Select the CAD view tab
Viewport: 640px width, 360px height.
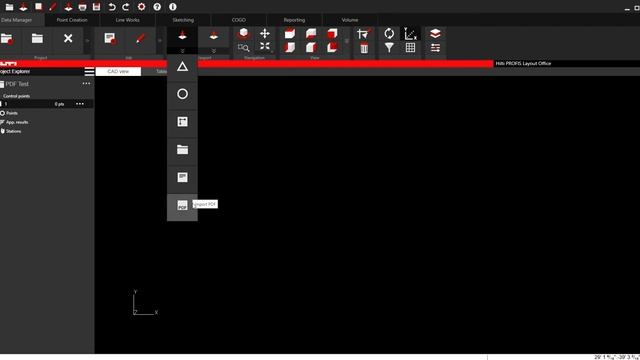tap(118, 71)
